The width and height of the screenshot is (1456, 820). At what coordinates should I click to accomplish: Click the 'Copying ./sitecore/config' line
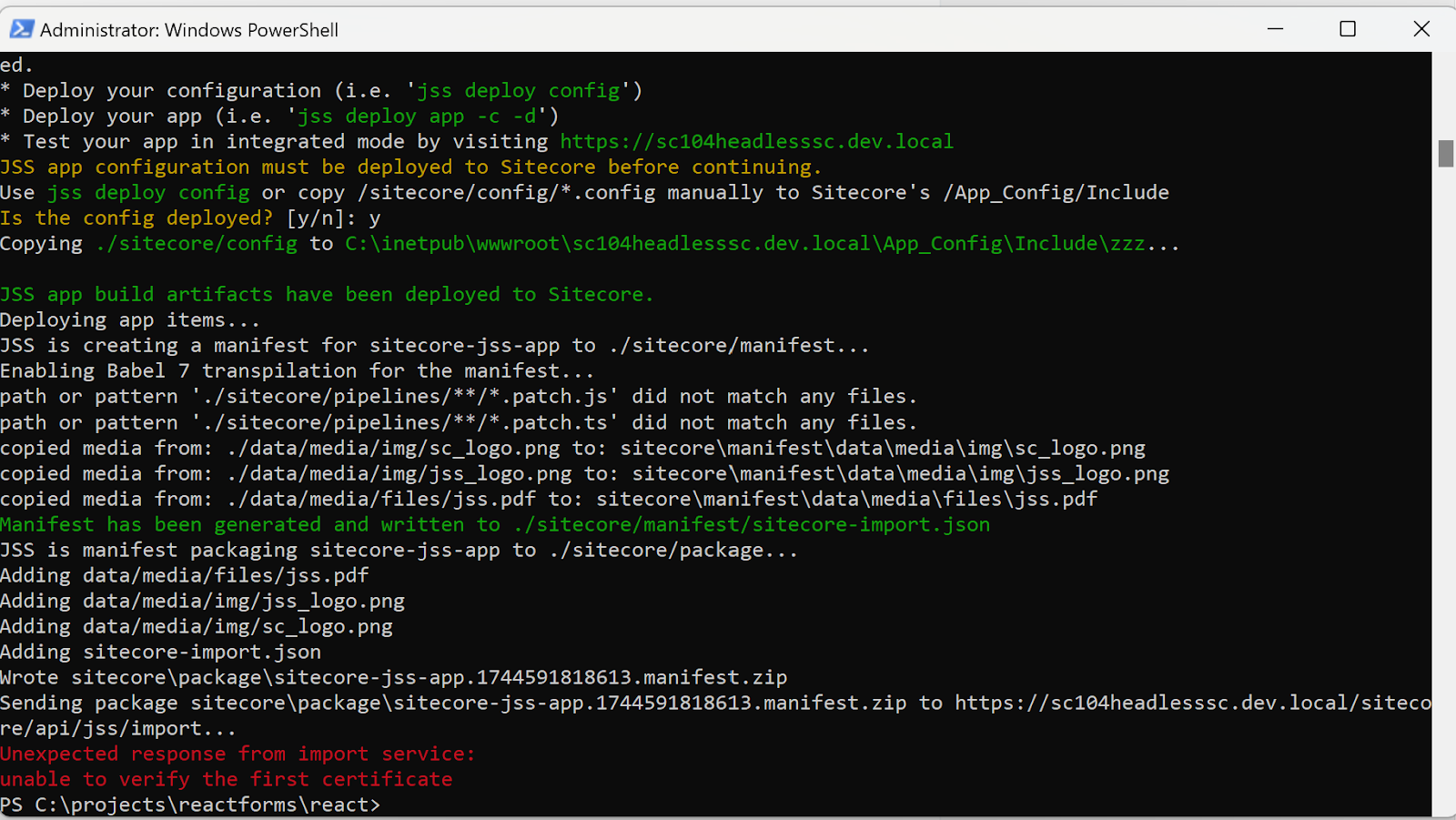point(590,244)
